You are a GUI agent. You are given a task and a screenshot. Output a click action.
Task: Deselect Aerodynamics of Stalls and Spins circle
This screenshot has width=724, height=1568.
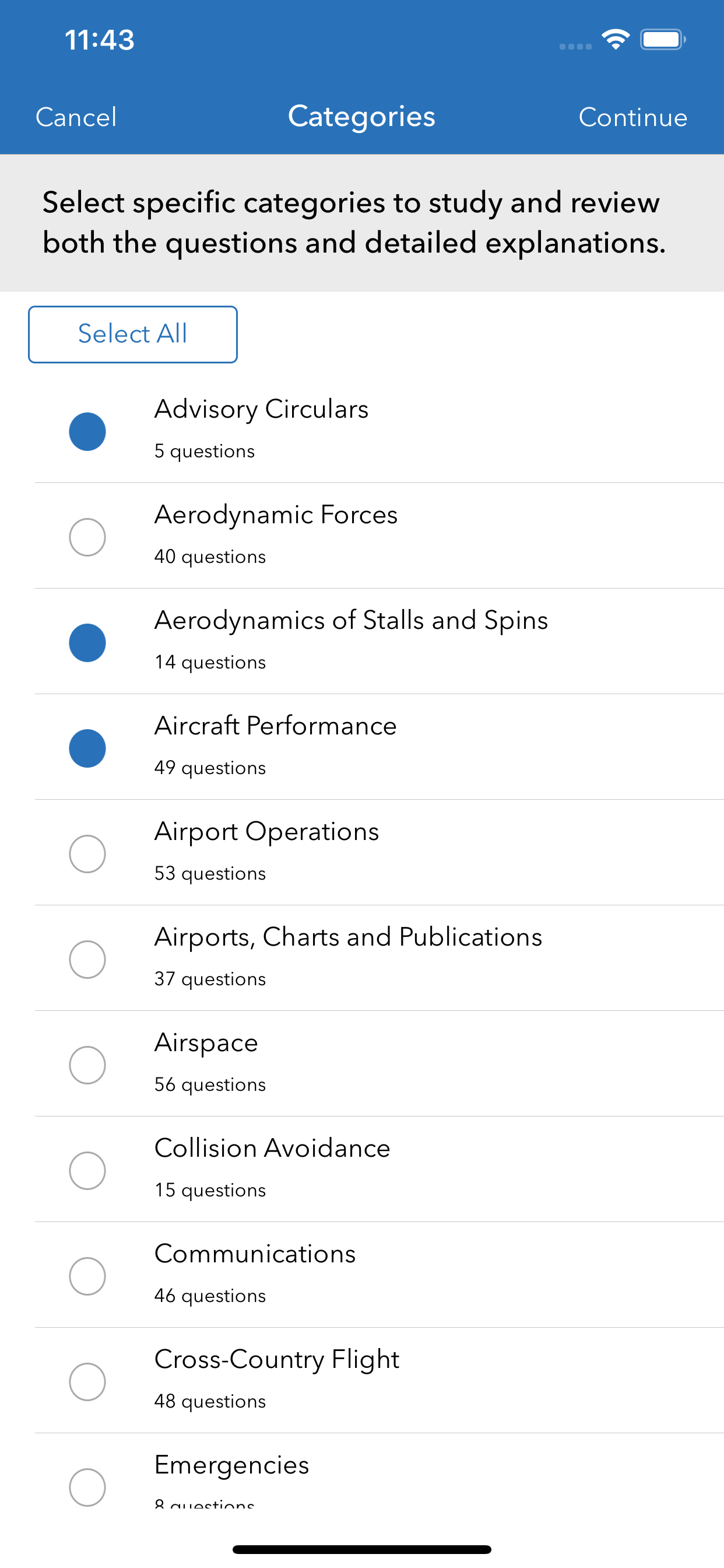coord(87,643)
